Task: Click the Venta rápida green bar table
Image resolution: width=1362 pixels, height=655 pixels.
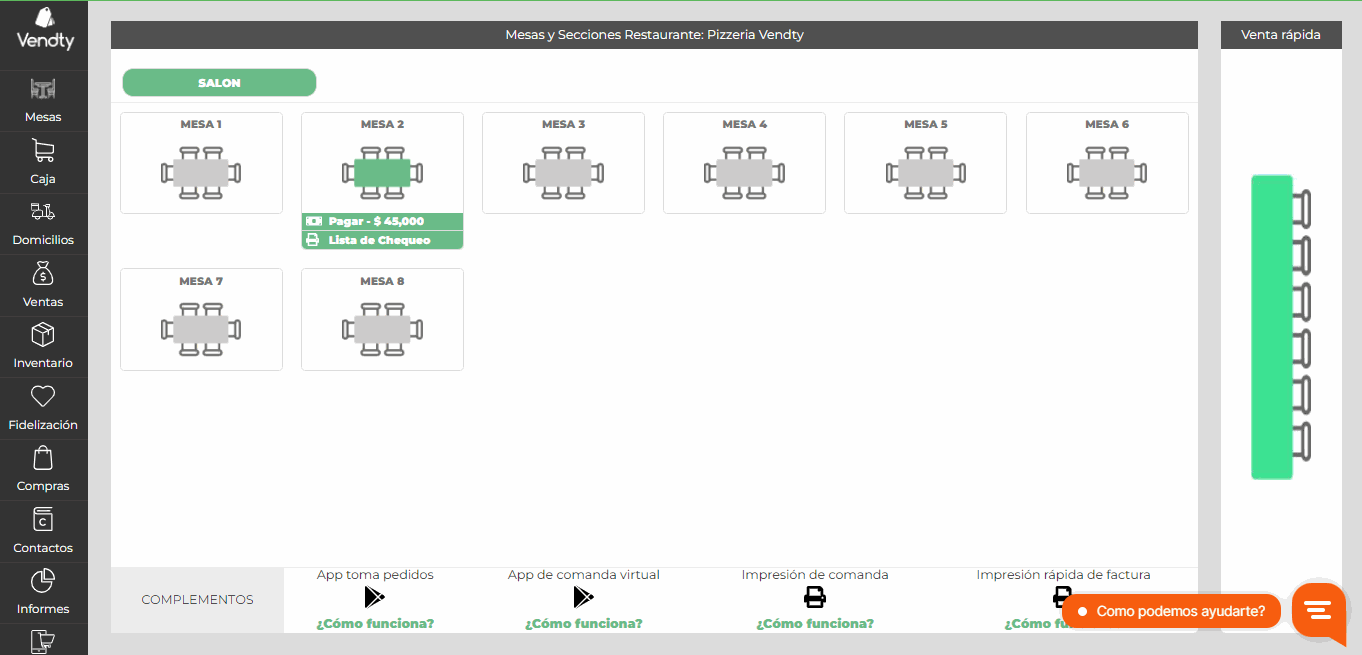Action: pos(1280,327)
